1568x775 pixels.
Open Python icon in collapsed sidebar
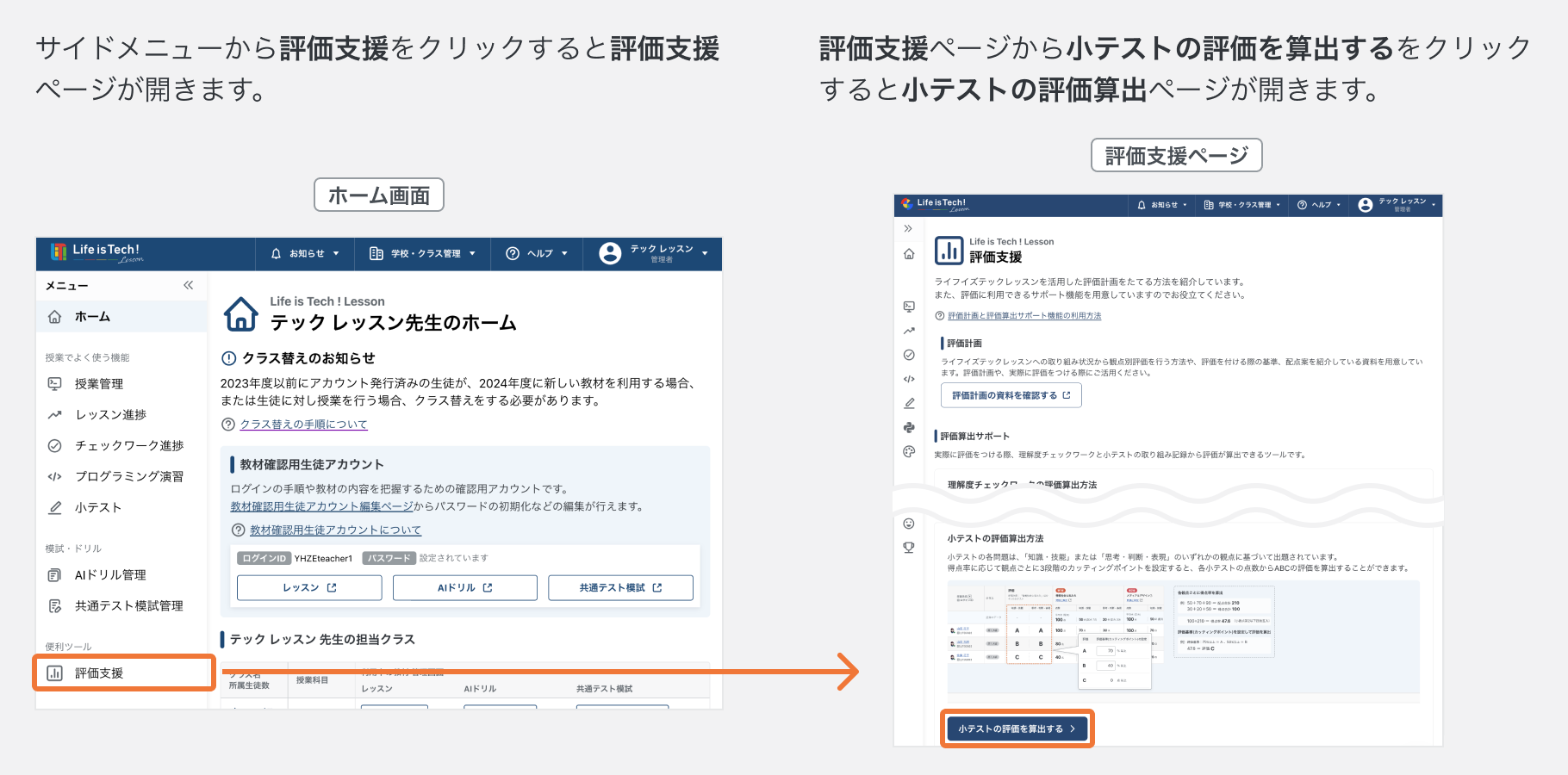coord(909,427)
